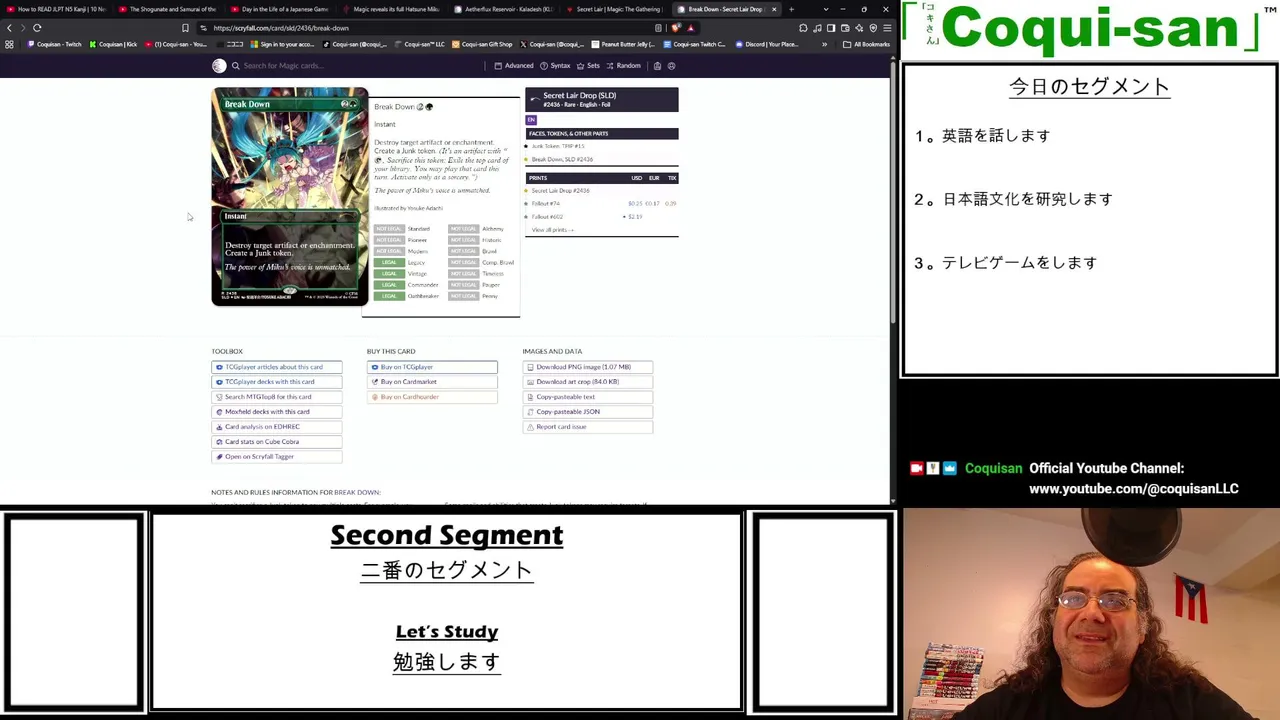Click Buy on Cardhoarder

pyautogui.click(x=432, y=397)
